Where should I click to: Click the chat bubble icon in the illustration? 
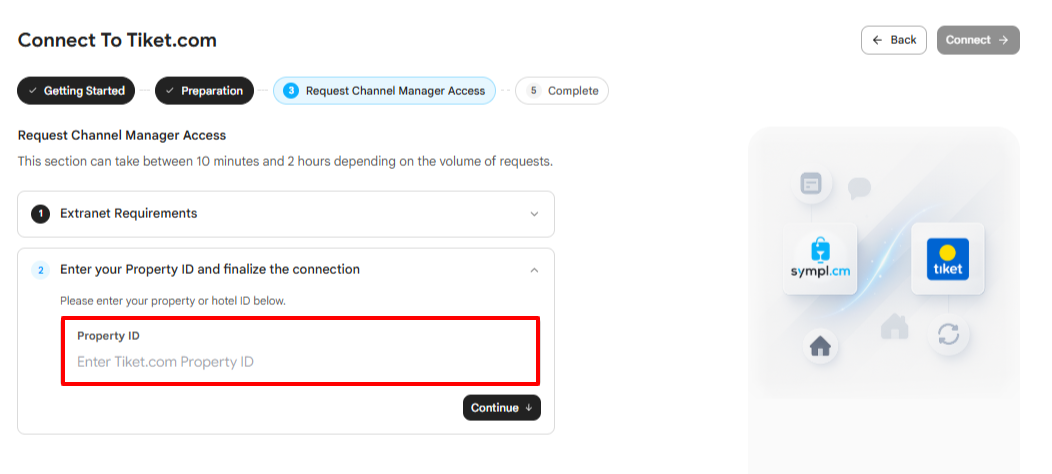(x=859, y=188)
